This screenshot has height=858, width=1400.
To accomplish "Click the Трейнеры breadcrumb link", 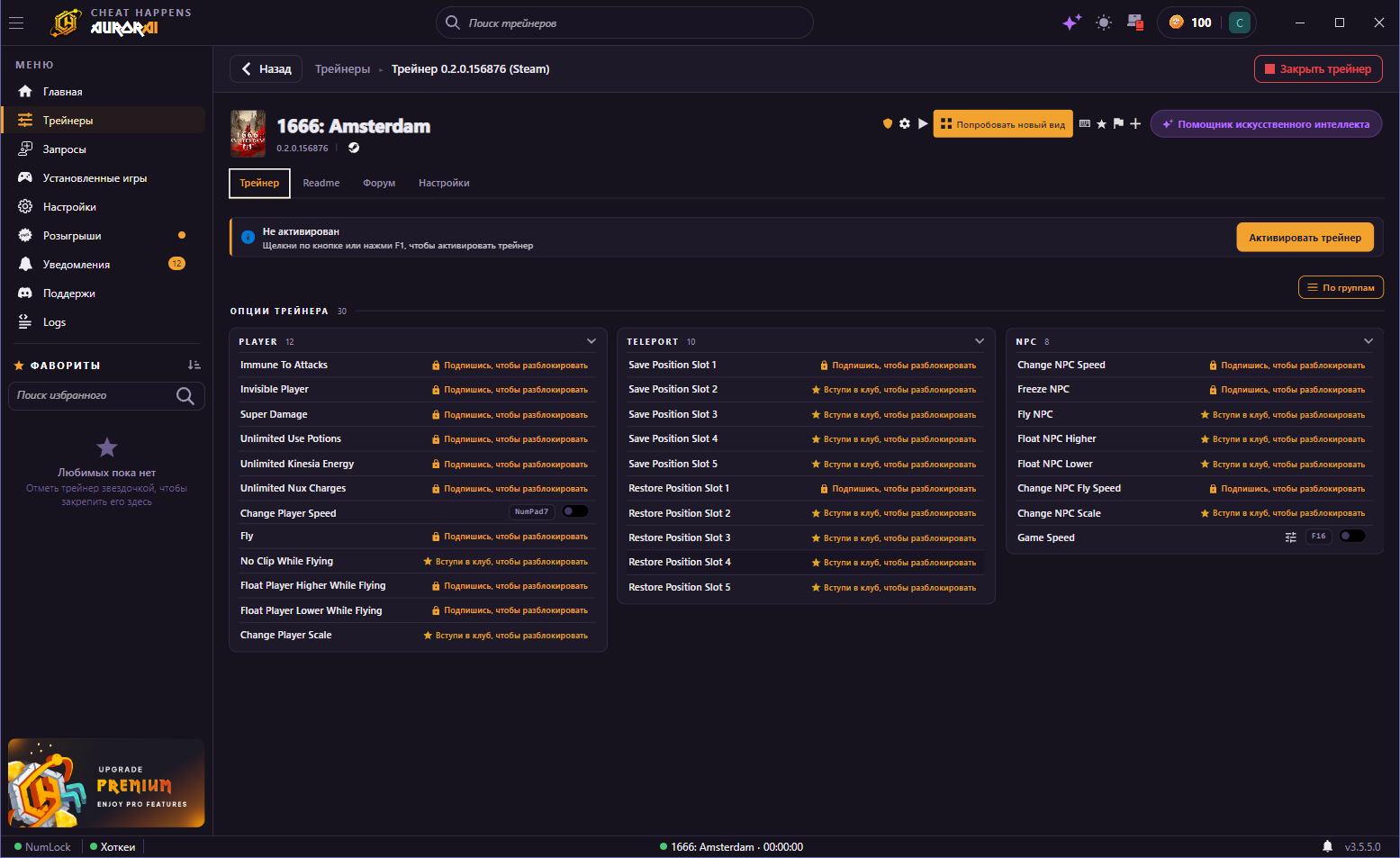I will point(342,69).
